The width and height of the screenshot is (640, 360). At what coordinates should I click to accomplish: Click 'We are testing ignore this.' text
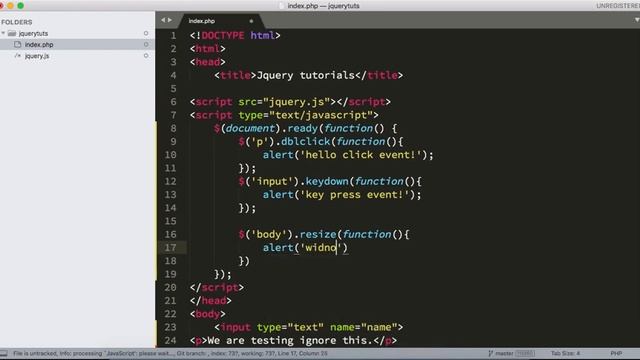point(290,340)
